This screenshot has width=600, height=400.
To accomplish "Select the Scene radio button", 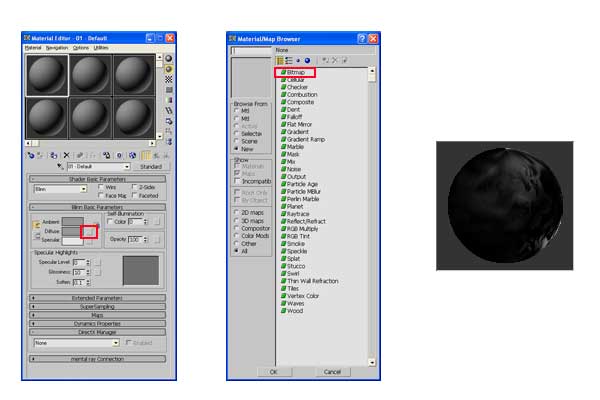I will [236, 140].
